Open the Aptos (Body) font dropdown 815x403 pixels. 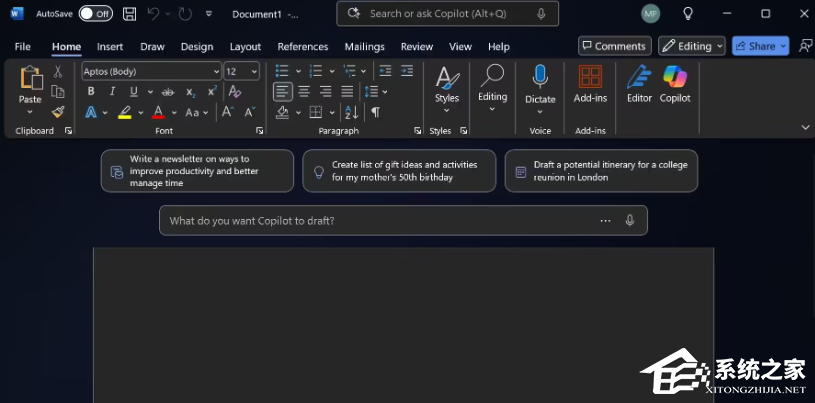(151, 71)
